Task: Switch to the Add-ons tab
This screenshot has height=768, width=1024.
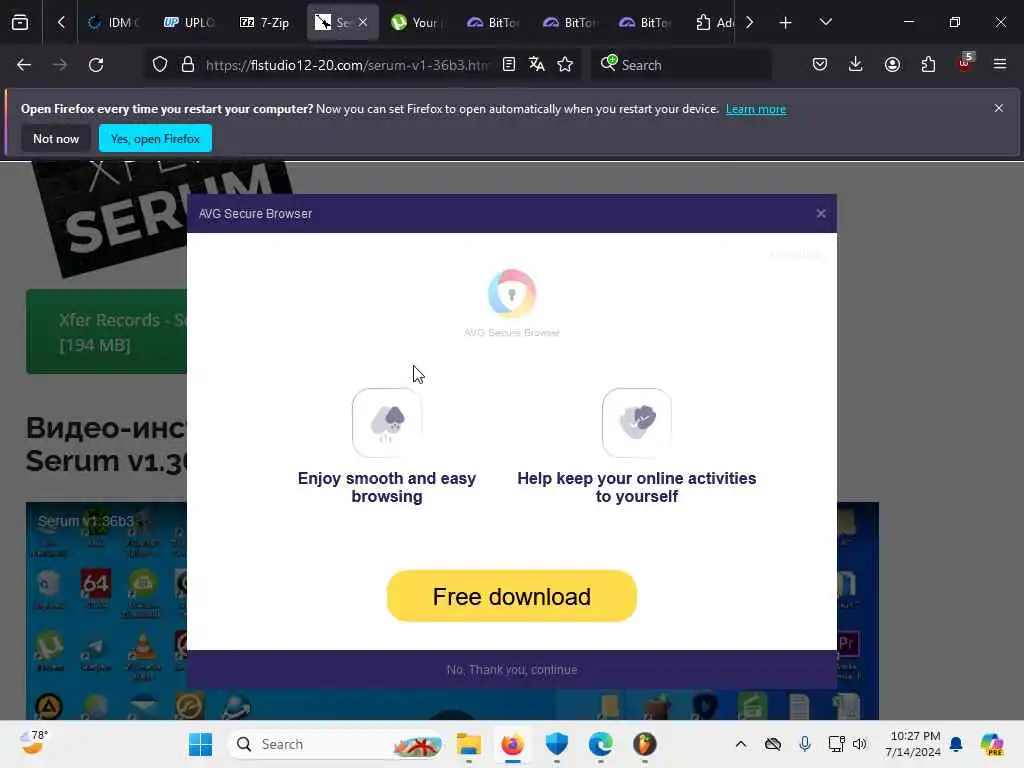Action: (714, 23)
